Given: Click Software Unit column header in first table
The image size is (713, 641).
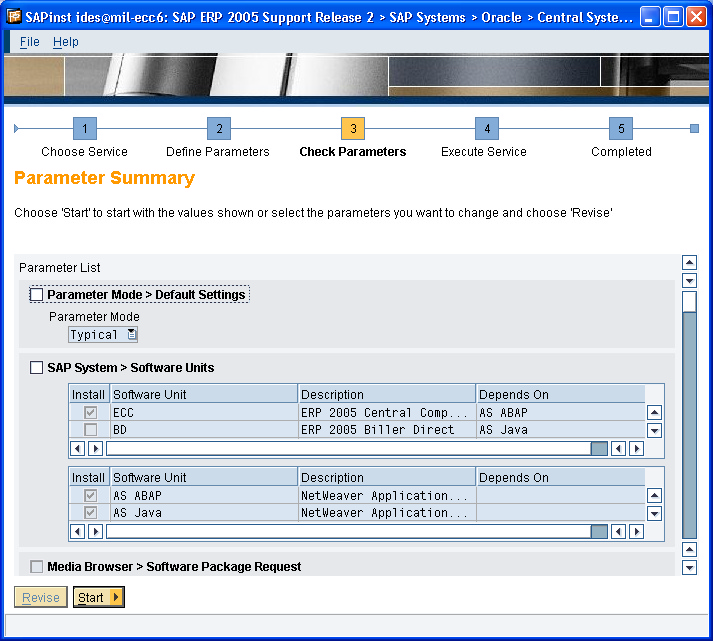Looking at the screenshot, I should click(x=203, y=395).
